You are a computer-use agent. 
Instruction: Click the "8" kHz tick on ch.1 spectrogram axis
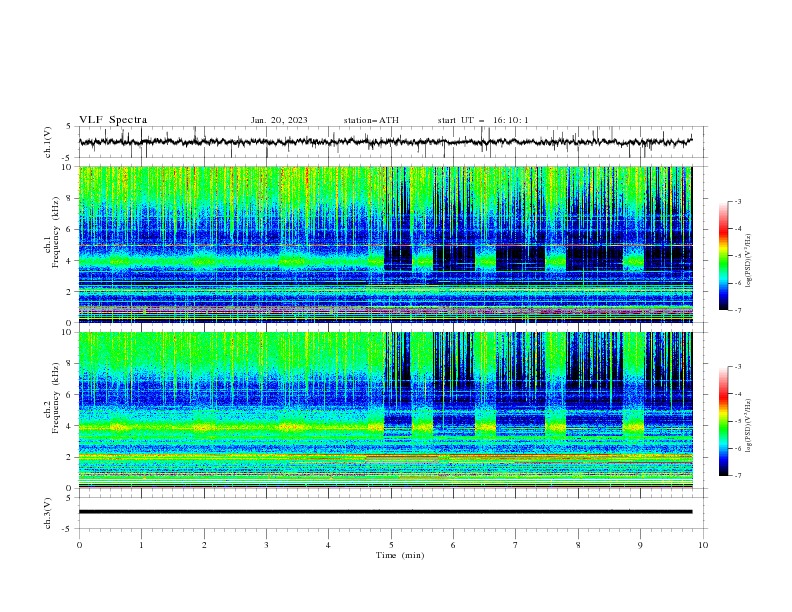[x=71, y=198]
